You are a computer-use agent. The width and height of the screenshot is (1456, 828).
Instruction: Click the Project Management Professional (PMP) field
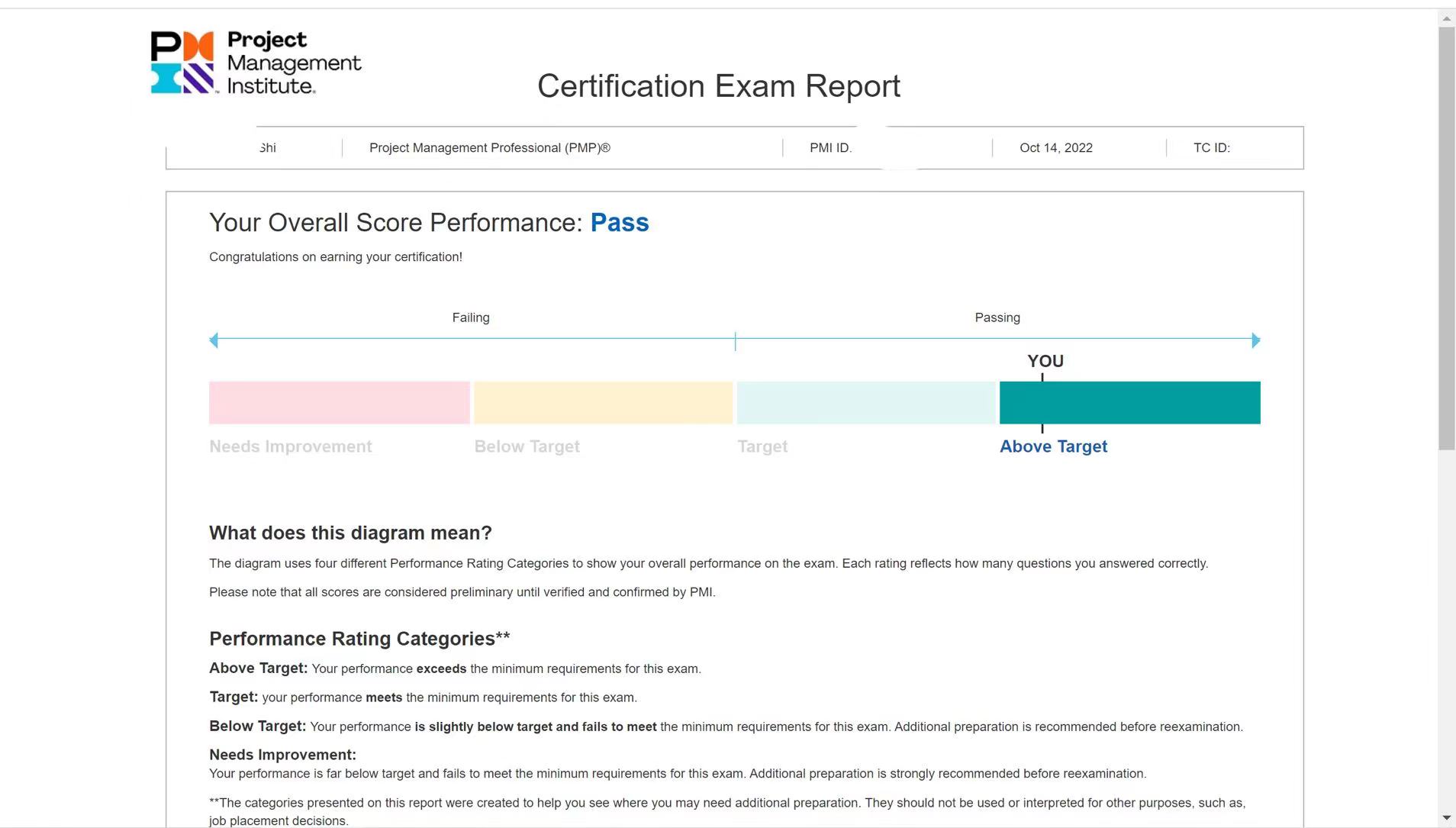pyautogui.click(x=489, y=148)
